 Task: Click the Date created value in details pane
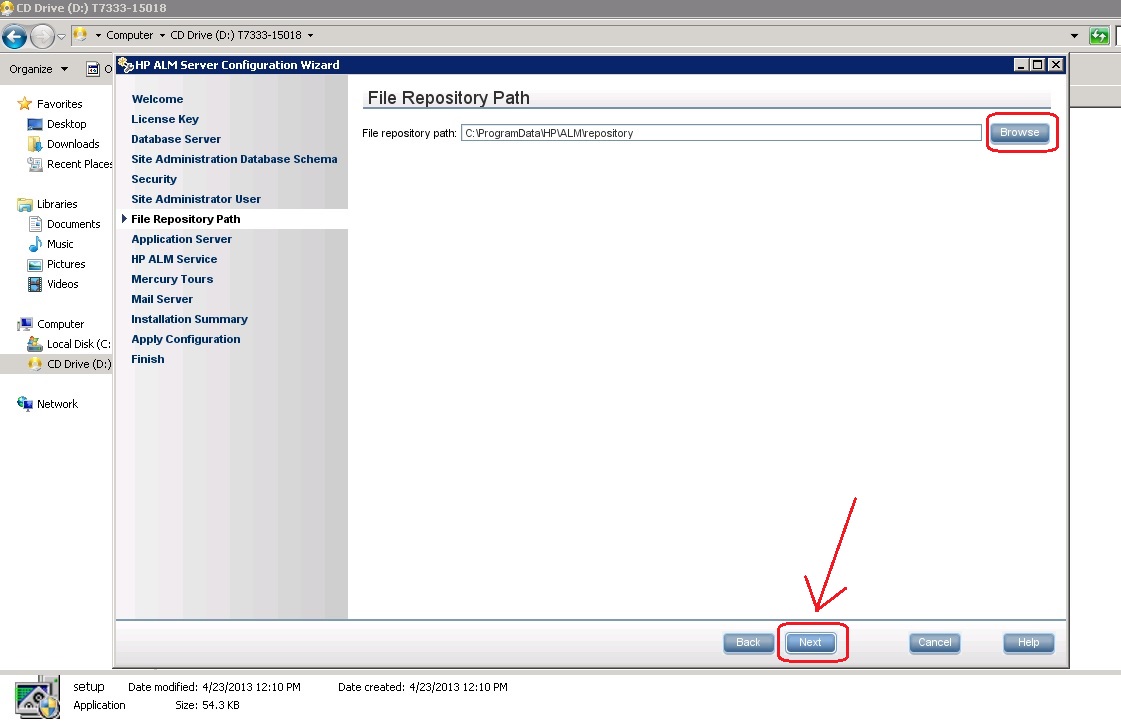click(x=458, y=687)
